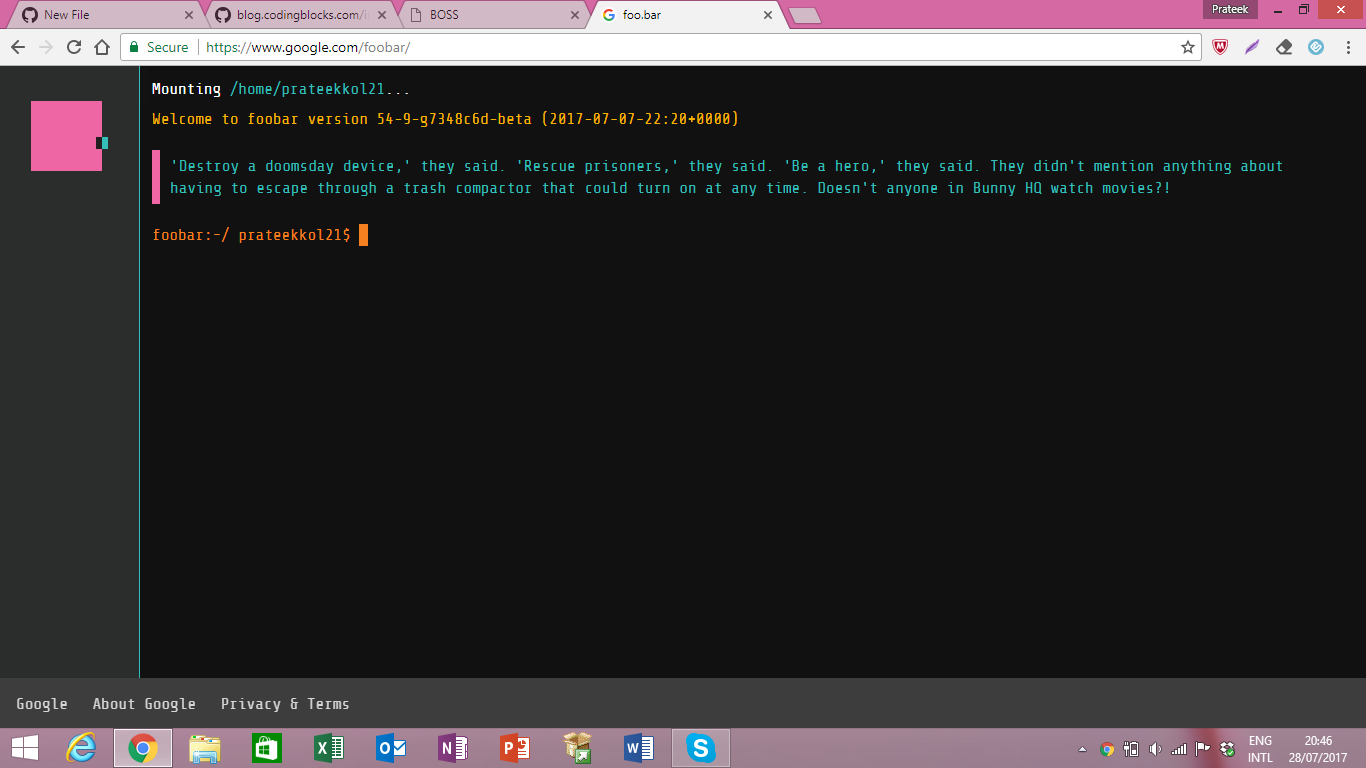
Task: Click the '/home/prateekkol21' path text
Action: pos(307,89)
